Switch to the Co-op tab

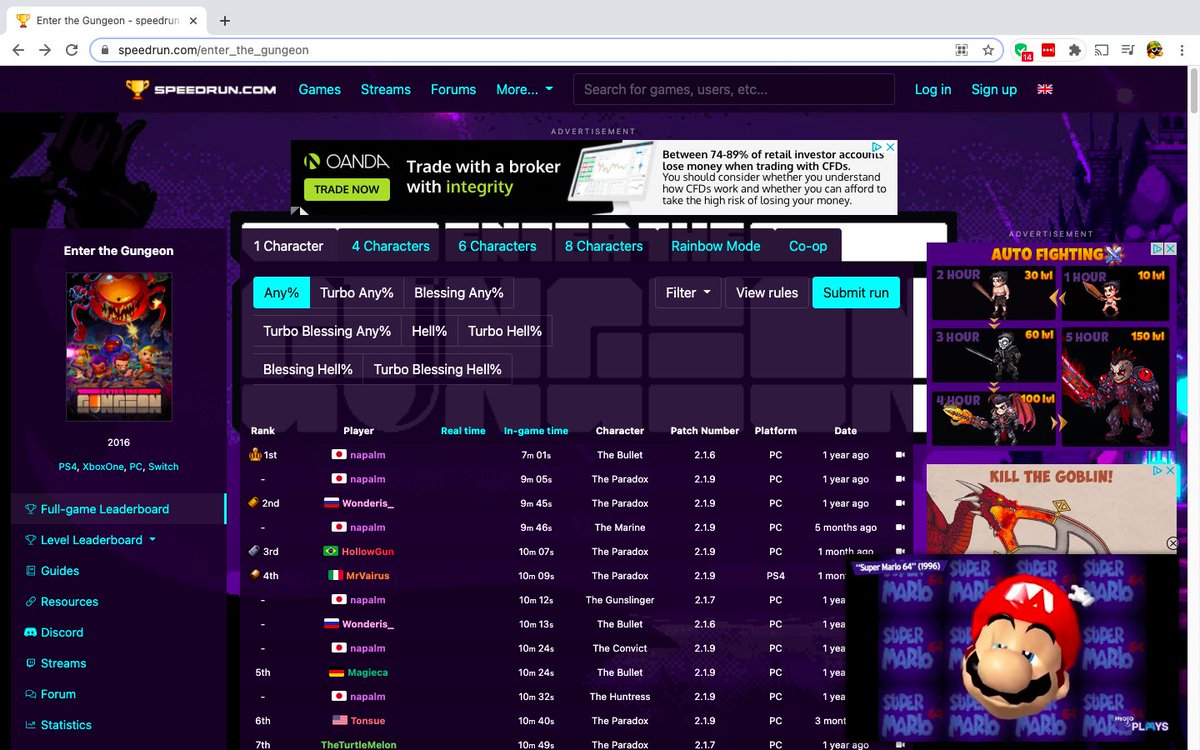pos(808,246)
